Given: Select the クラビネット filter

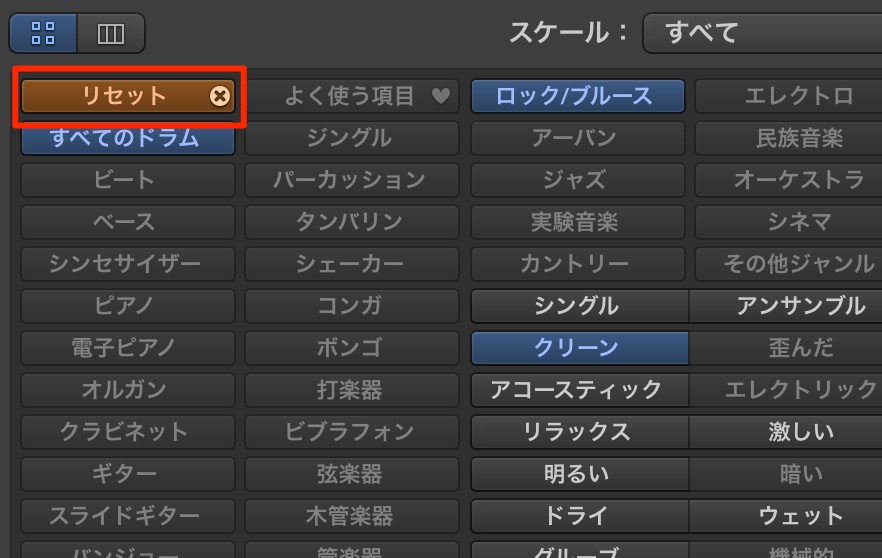Looking at the screenshot, I should tap(128, 432).
